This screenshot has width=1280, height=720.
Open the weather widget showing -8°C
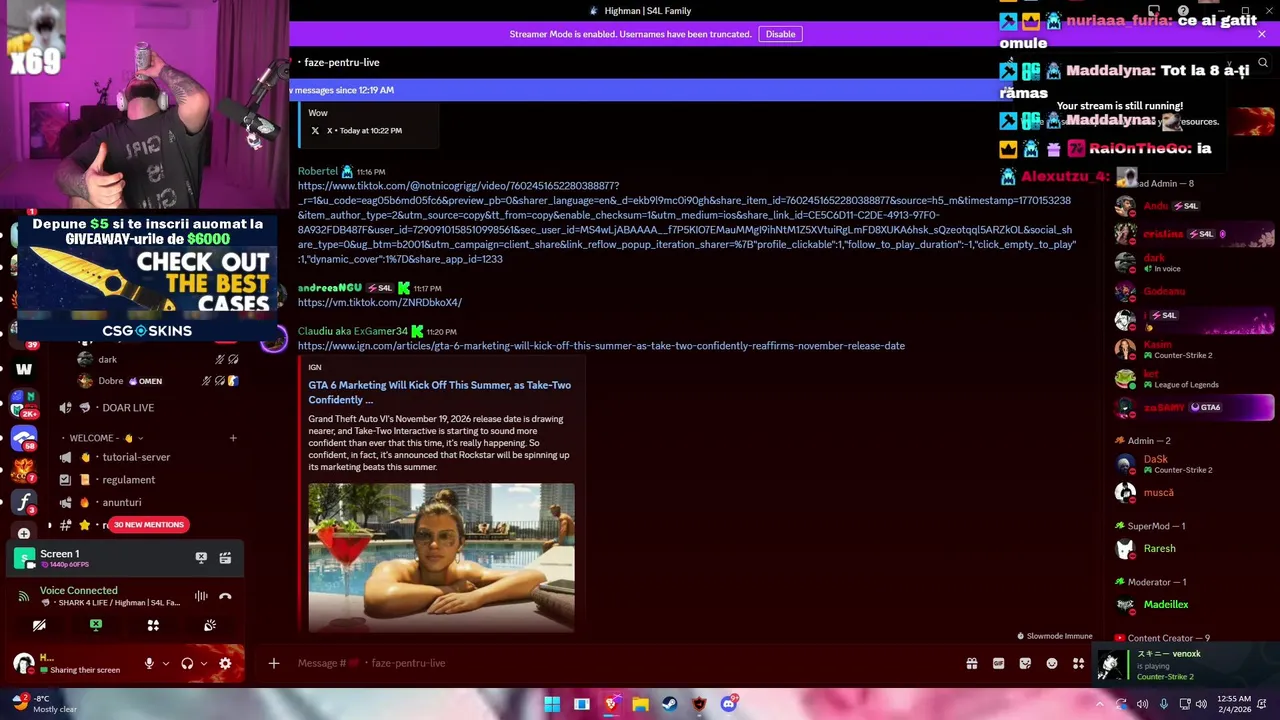(44, 704)
